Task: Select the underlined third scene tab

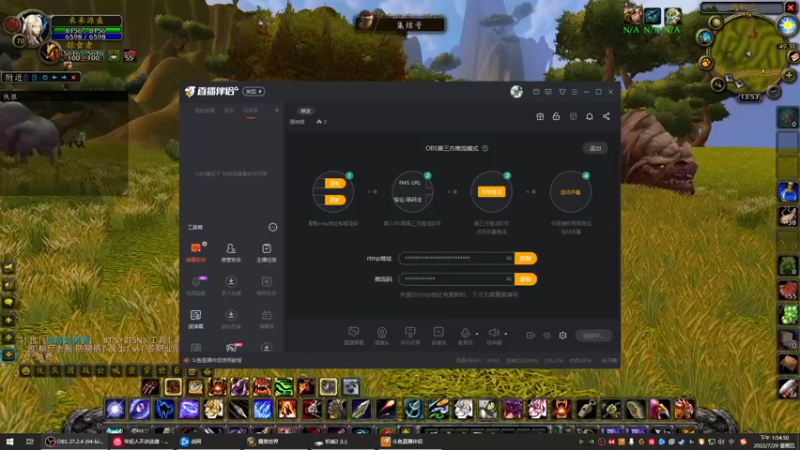Action: point(251,111)
